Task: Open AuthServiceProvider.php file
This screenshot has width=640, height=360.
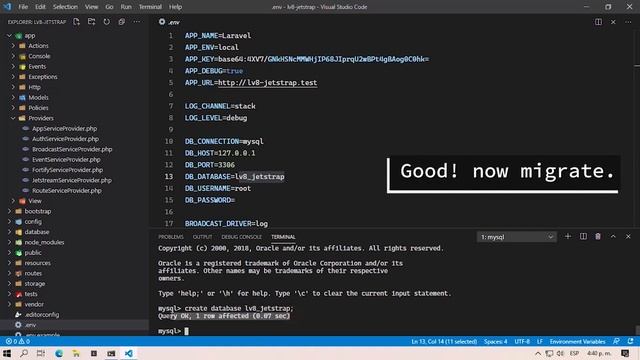Action: [65, 139]
